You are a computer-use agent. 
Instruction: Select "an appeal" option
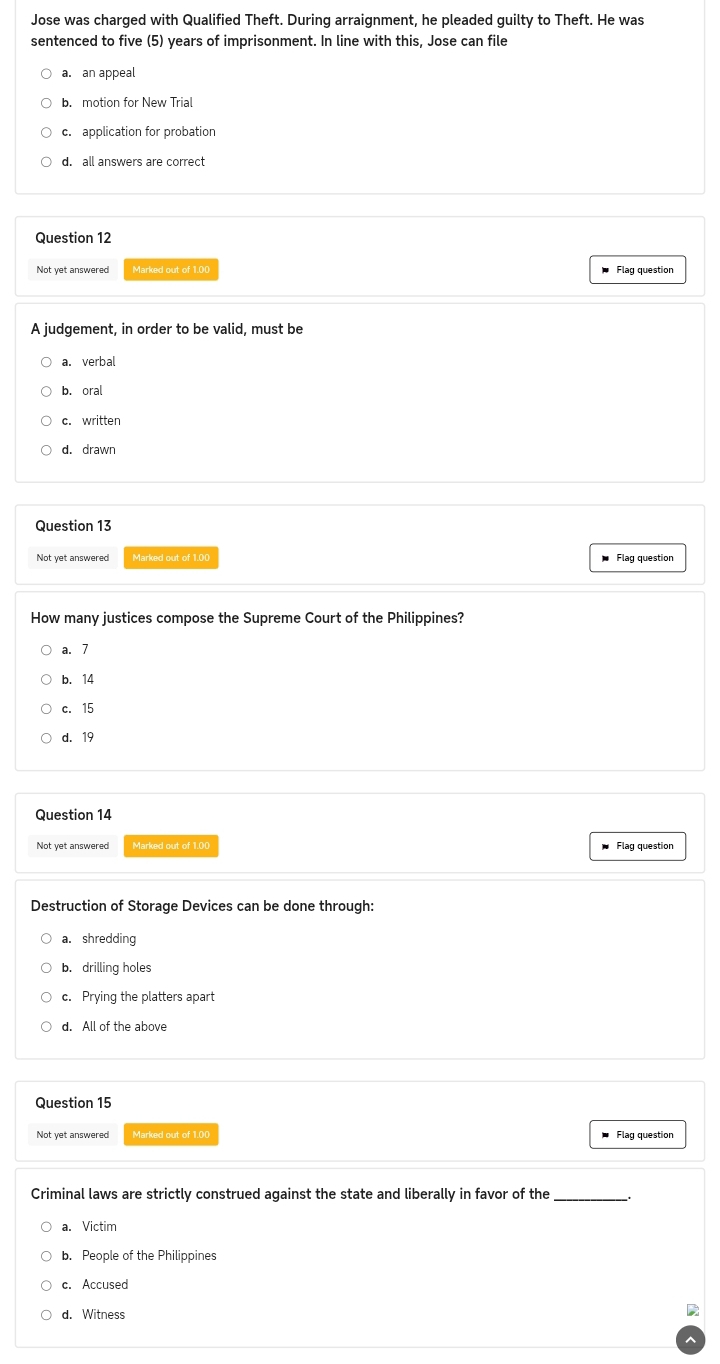(x=46, y=73)
